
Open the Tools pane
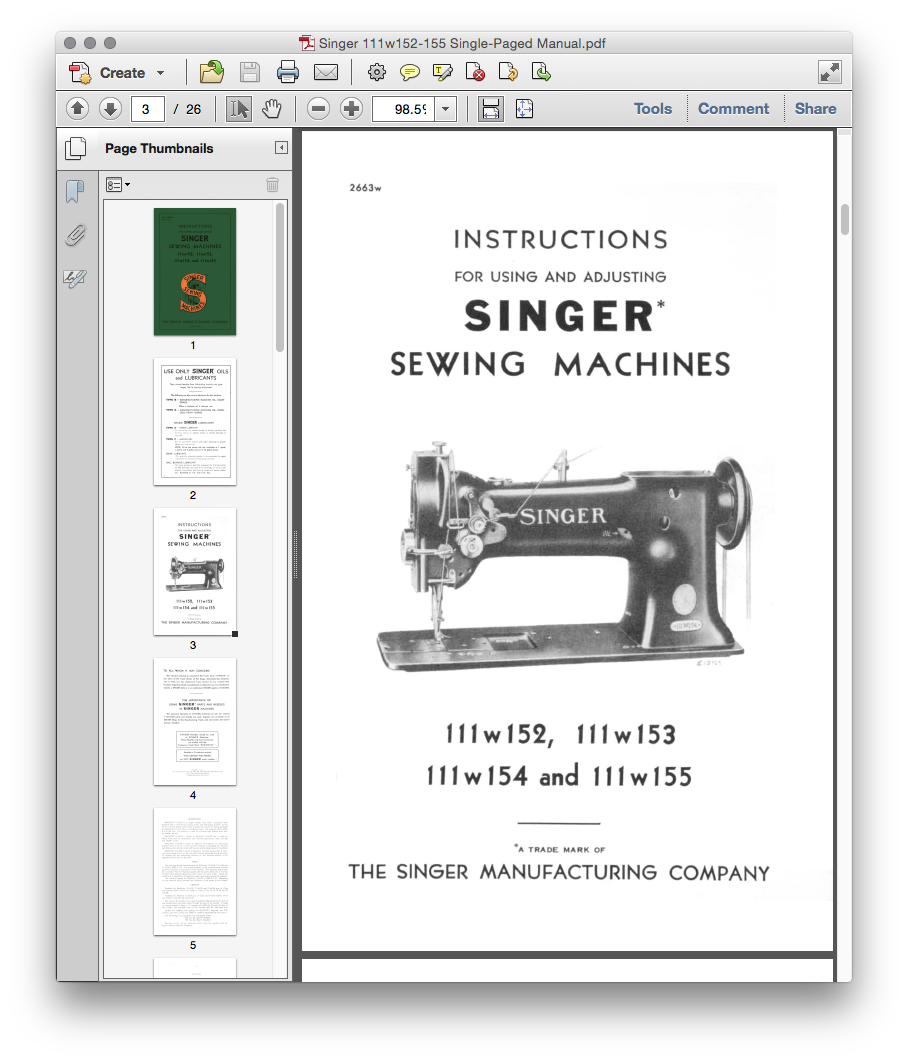652,108
